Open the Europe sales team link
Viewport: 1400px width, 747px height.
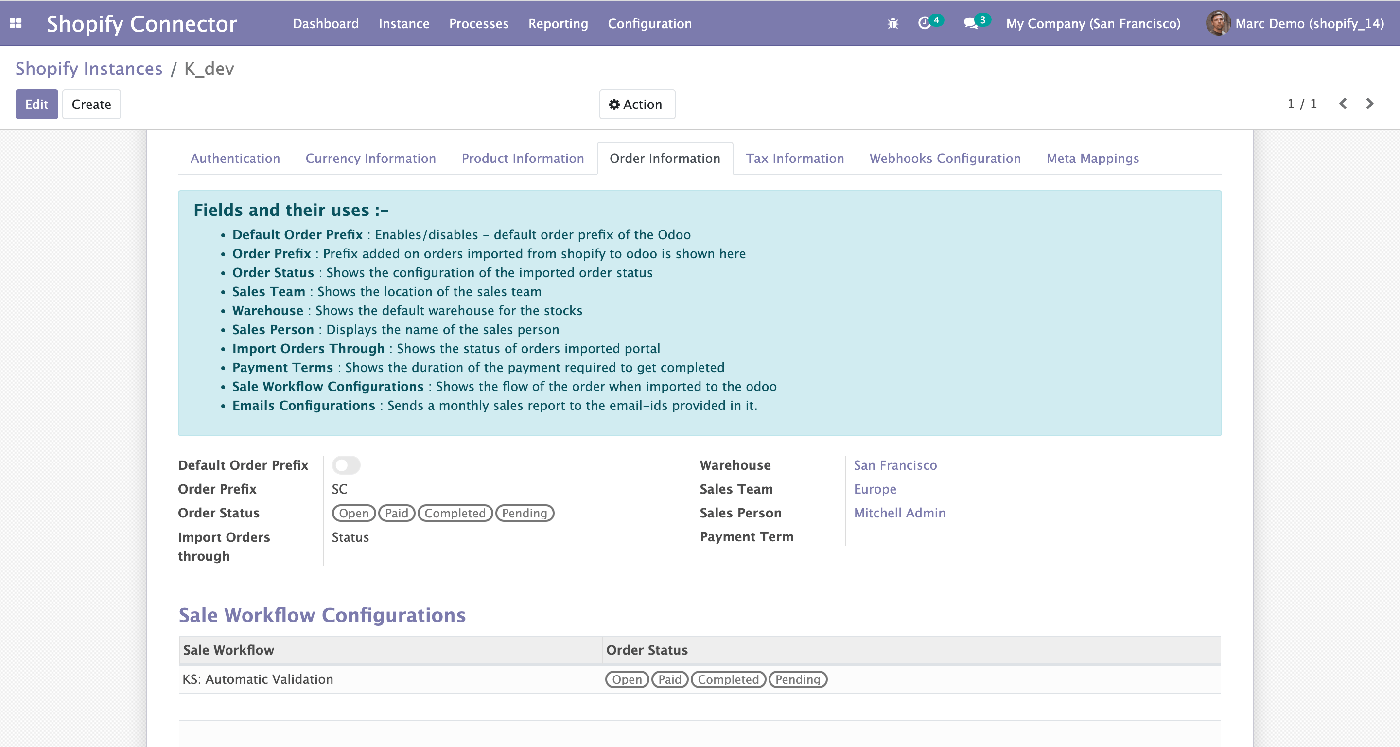[x=875, y=489]
